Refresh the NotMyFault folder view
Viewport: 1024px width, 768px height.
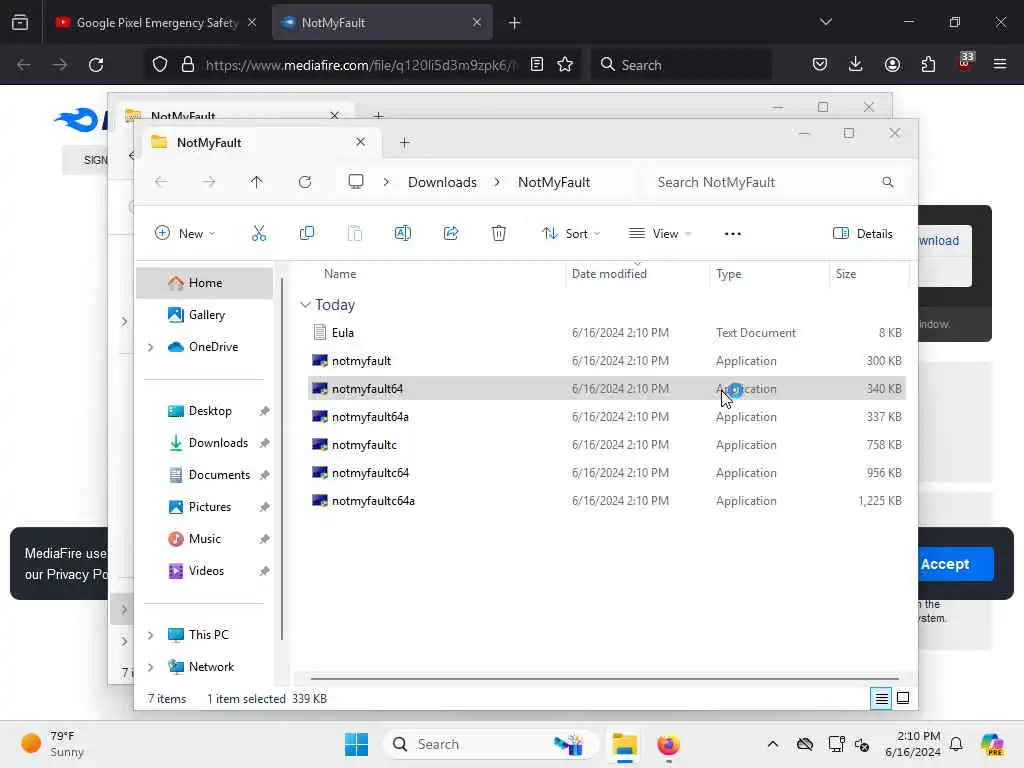[x=305, y=182]
